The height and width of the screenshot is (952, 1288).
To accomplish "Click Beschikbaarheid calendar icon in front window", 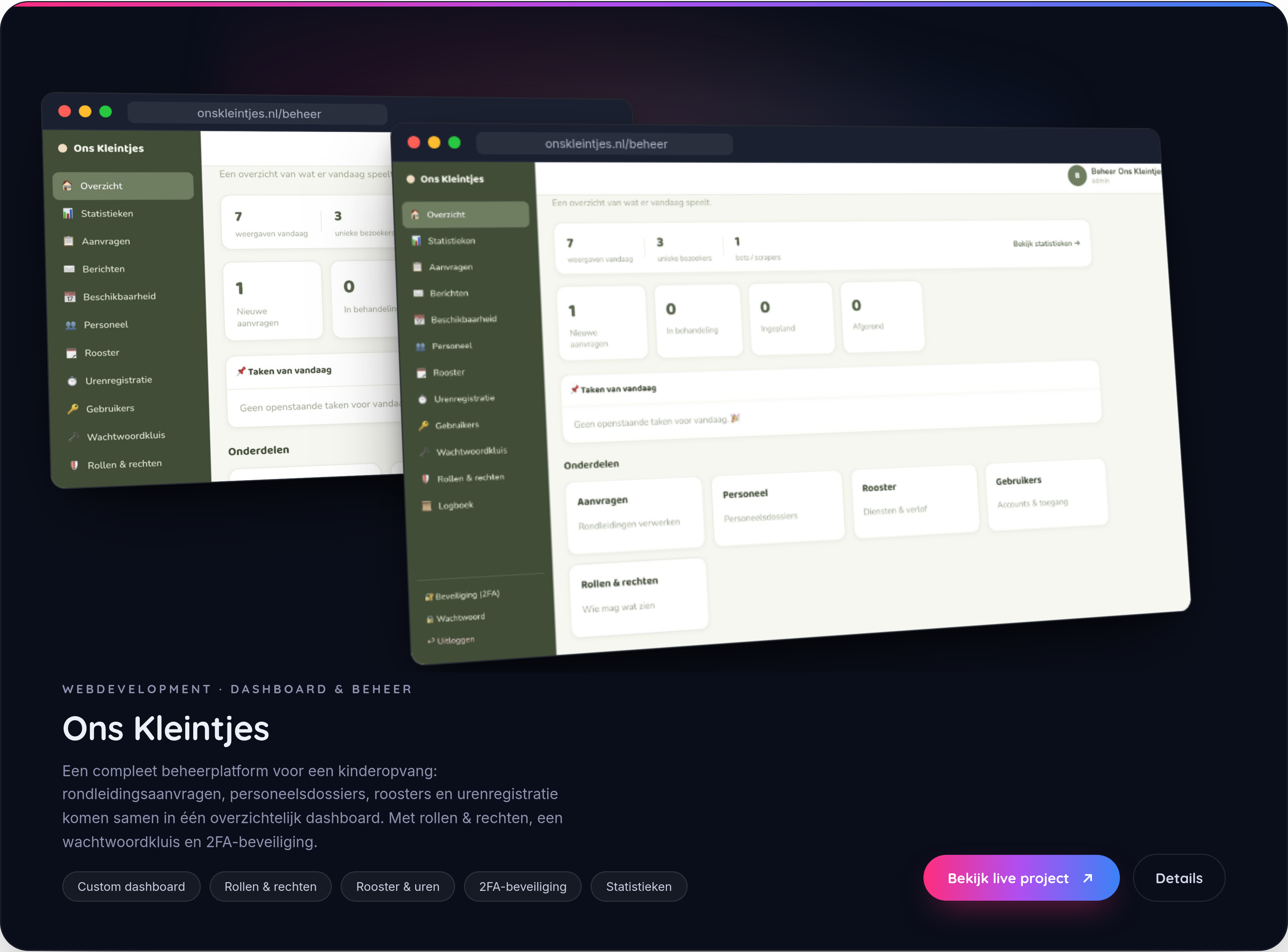I will coord(420,320).
